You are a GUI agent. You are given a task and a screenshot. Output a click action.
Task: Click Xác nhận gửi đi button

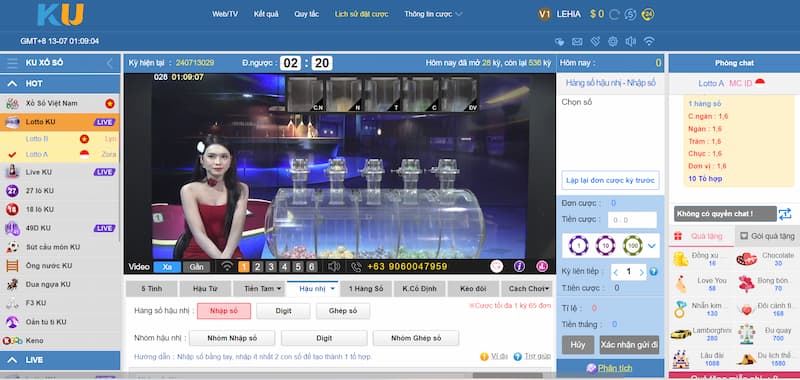(630, 345)
